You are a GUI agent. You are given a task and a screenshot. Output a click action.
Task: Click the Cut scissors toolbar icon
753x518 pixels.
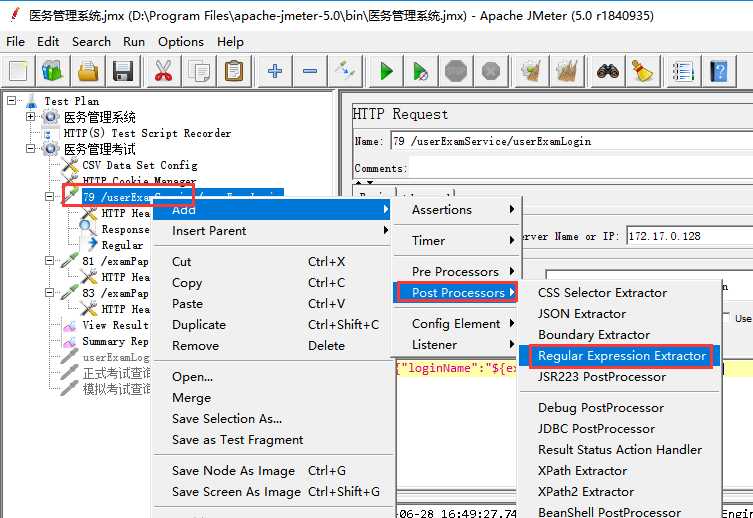pyautogui.click(x=163, y=72)
